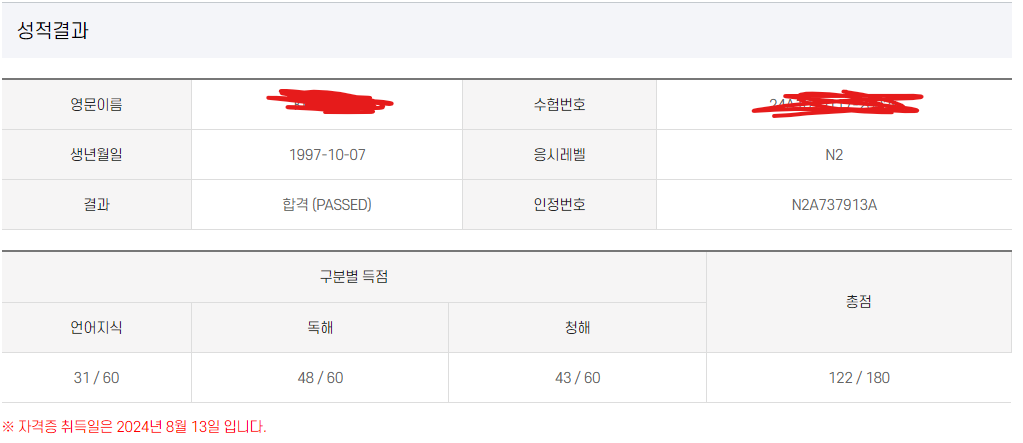This screenshot has width=1023, height=443.
Task: Click the red certificate date notice
Action: [134, 427]
